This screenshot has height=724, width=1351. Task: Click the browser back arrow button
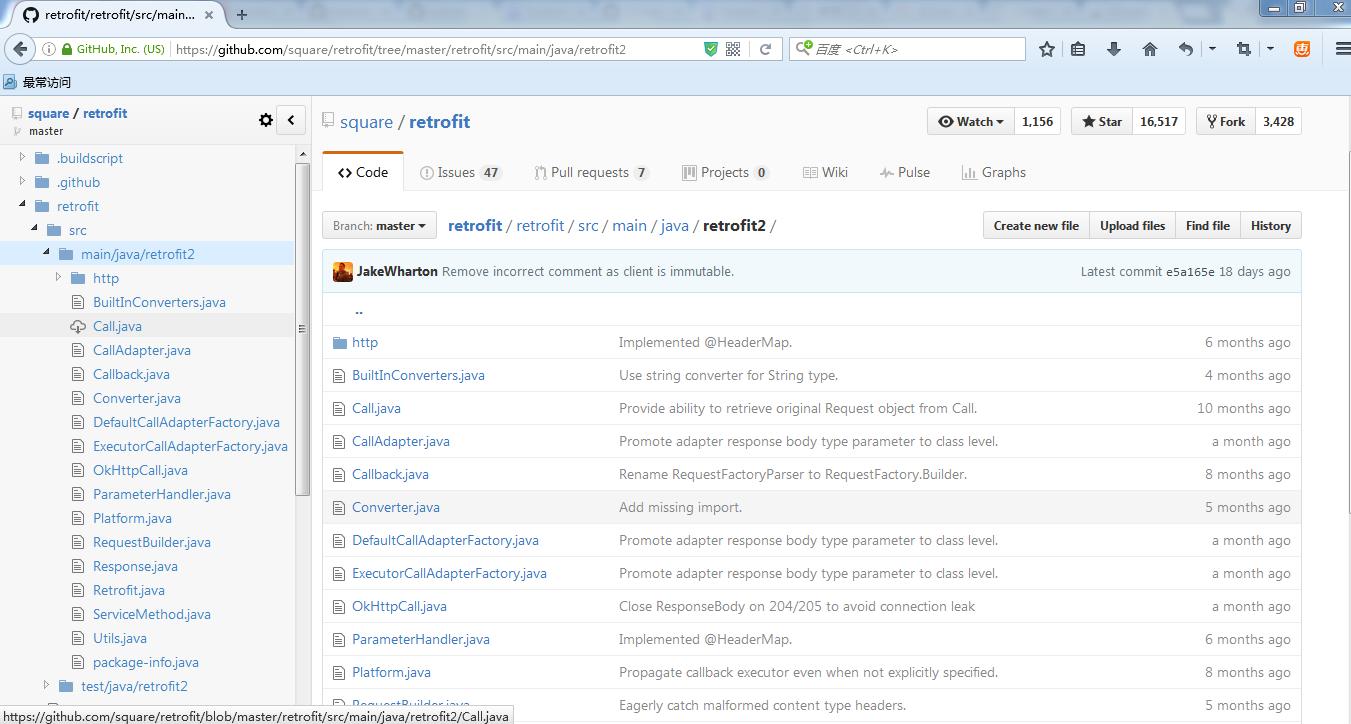[19, 49]
